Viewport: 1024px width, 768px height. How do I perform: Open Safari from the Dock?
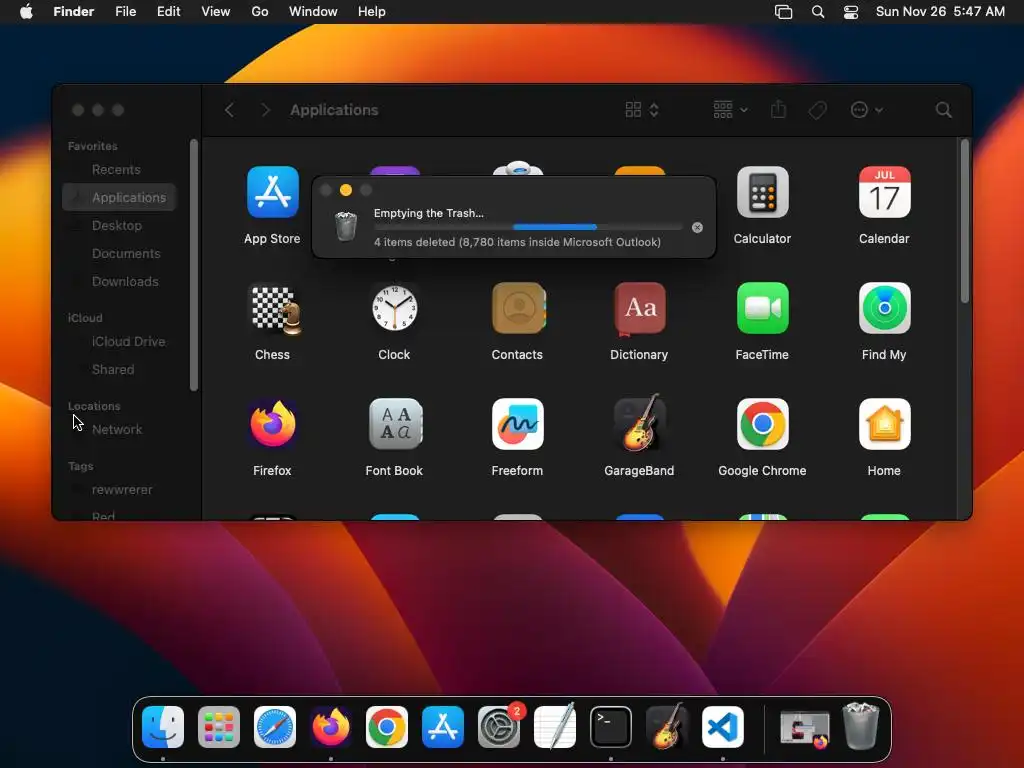[275, 727]
